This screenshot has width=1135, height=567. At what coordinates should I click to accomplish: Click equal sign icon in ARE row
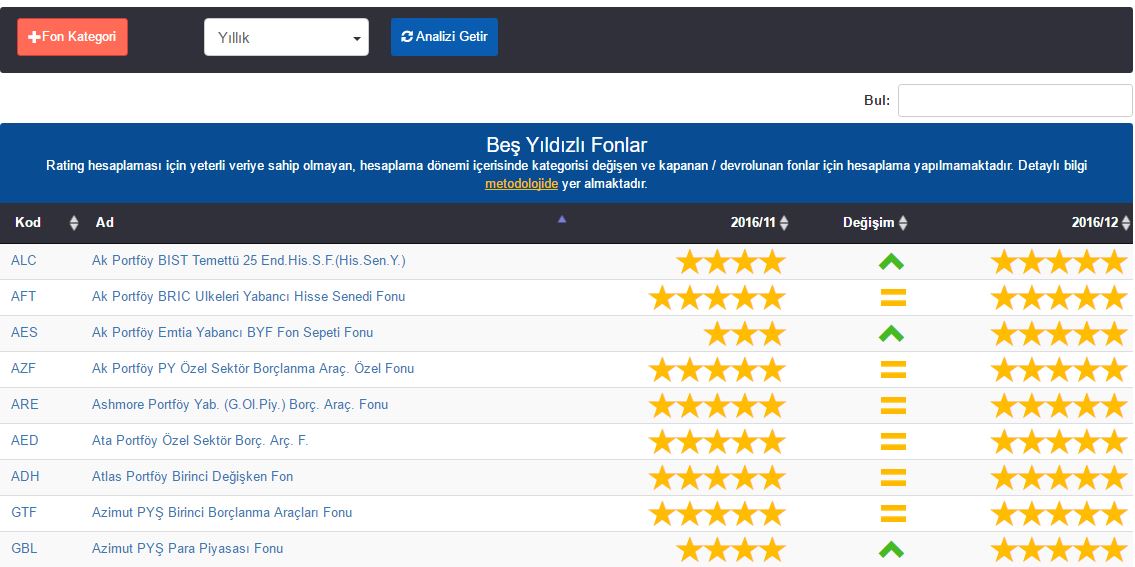(893, 406)
